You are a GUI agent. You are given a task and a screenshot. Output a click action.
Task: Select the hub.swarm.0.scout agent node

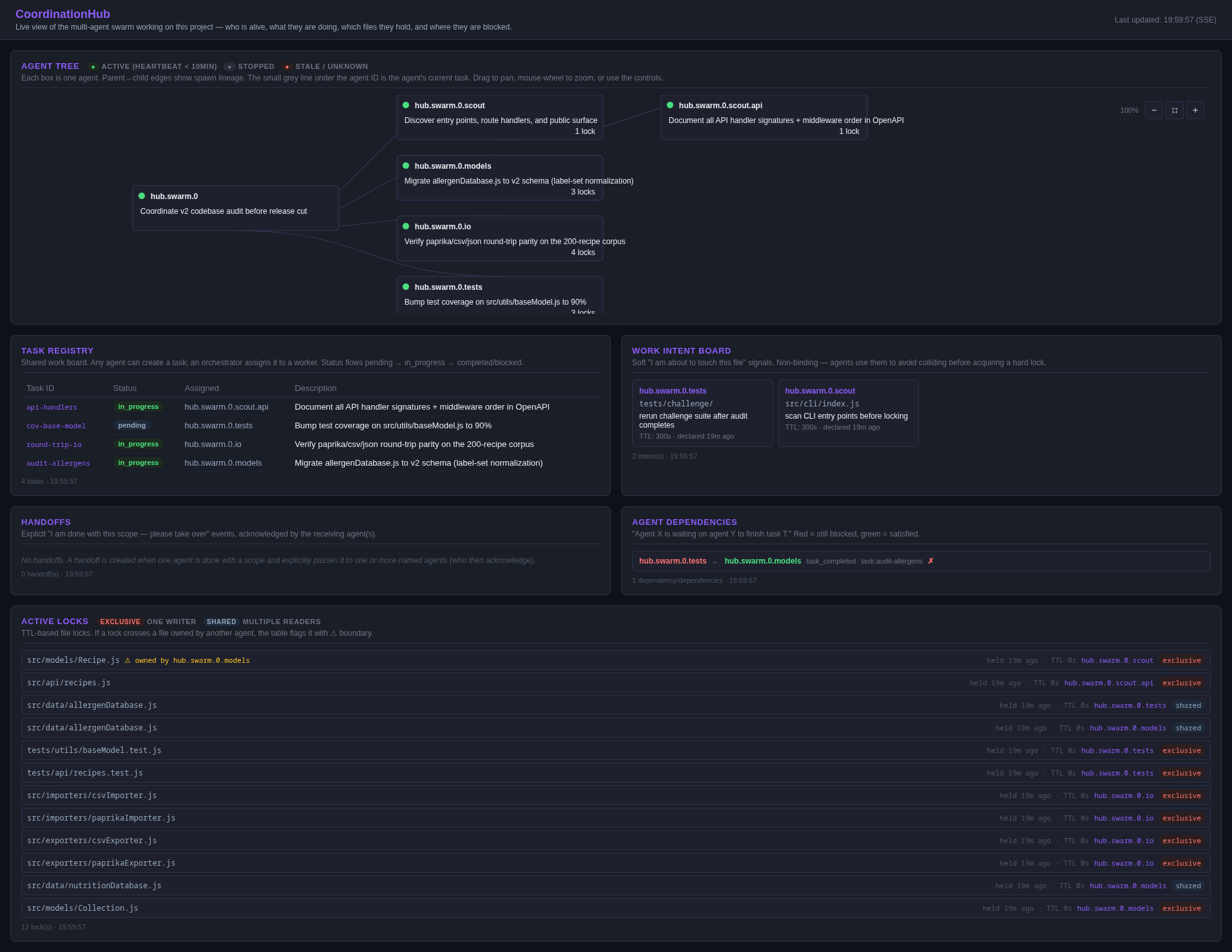500,117
